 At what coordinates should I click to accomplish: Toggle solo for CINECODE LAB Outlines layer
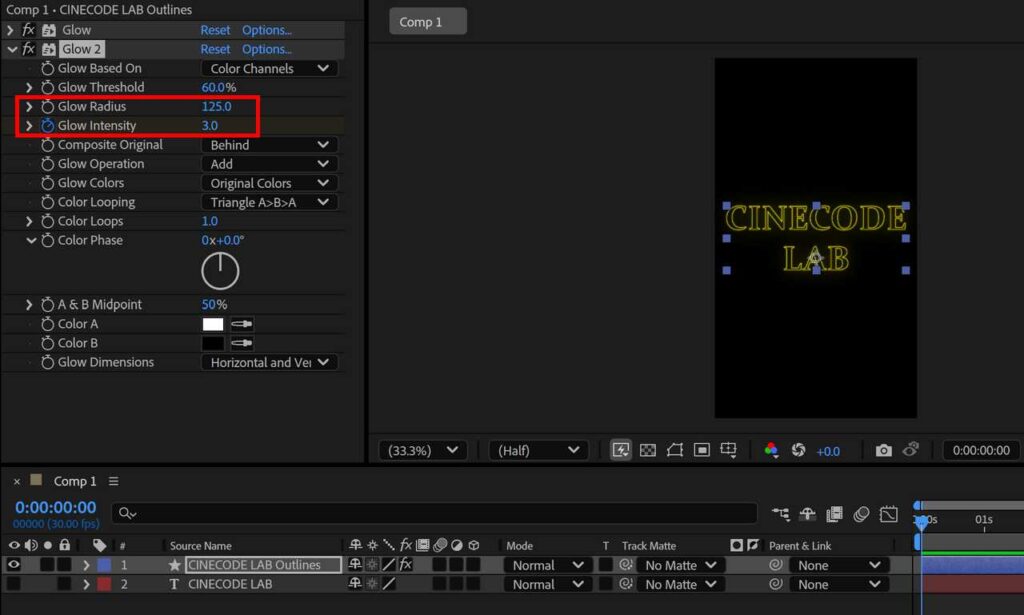point(47,564)
